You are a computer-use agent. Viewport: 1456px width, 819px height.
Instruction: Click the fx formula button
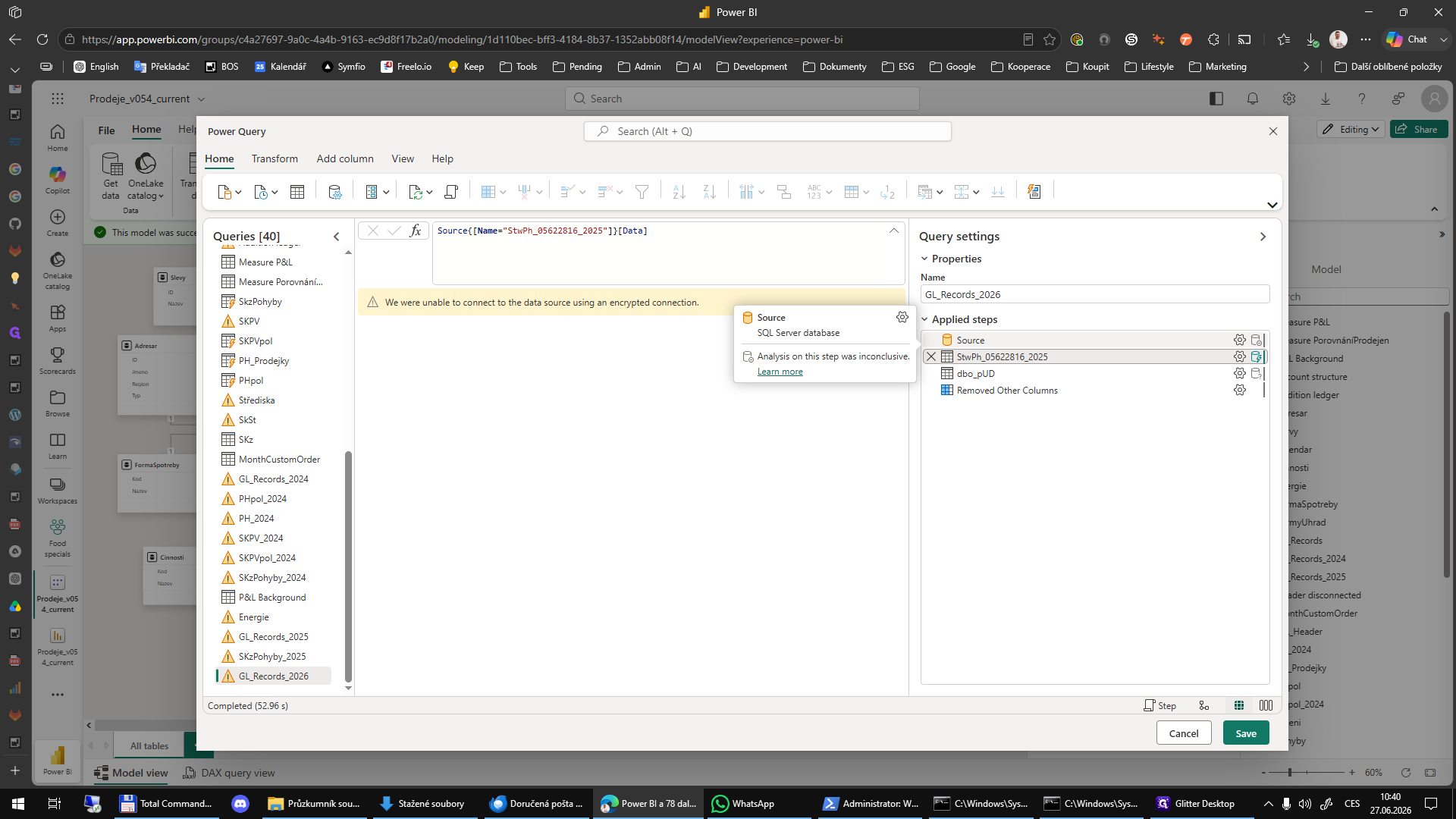[x=416, y=231]
